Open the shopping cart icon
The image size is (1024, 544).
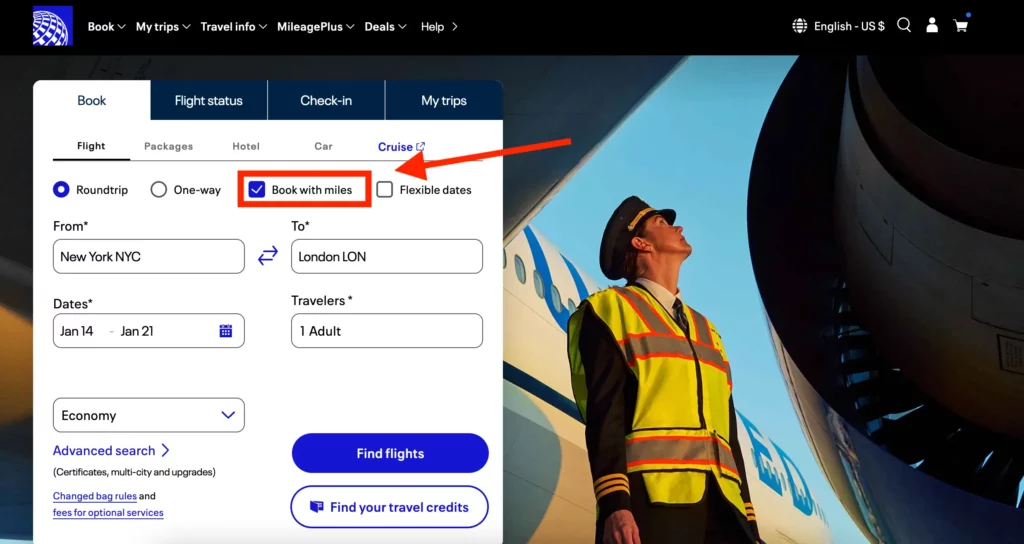point(961,26)
